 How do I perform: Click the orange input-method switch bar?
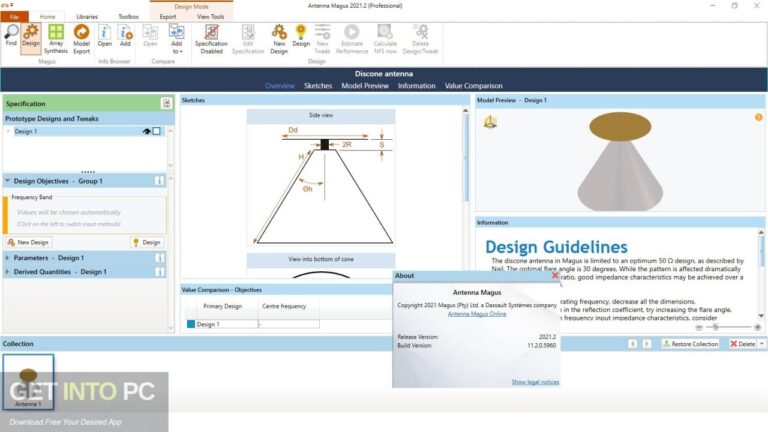coord(5,215)
